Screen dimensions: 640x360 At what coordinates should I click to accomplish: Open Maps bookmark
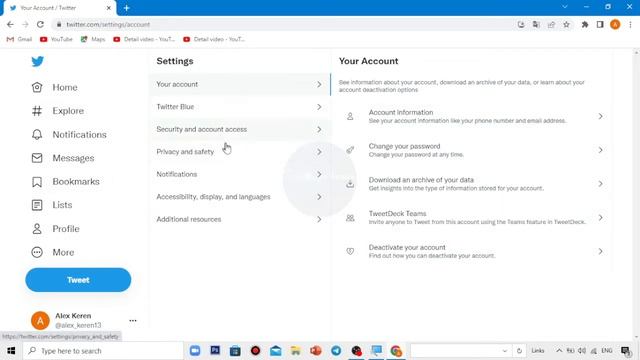click(93, 39)
